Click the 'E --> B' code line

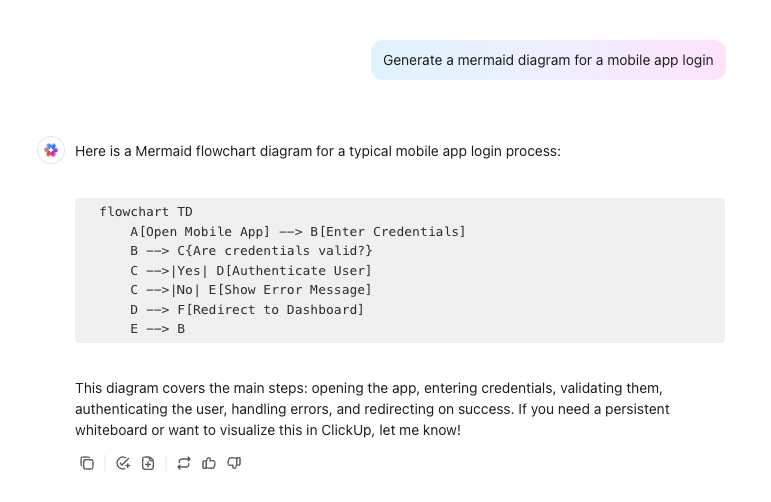(x=157, y=329)
